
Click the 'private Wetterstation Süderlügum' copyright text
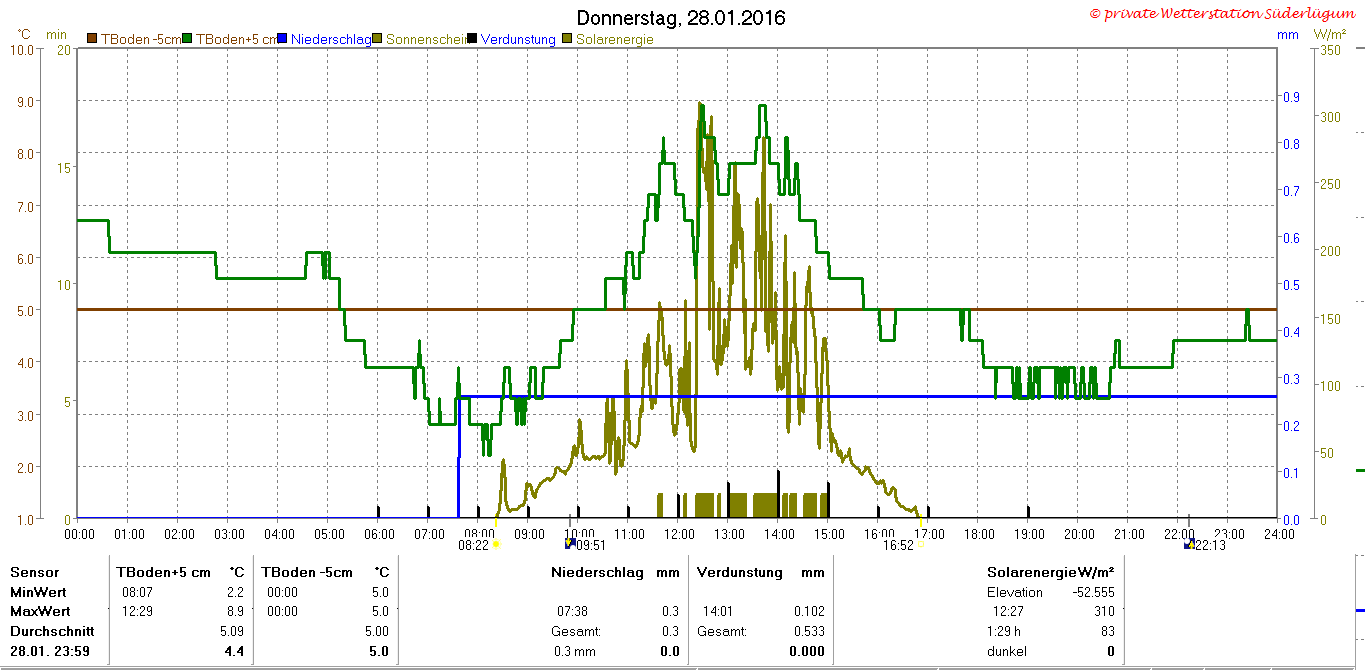[x=1224, y=13]
